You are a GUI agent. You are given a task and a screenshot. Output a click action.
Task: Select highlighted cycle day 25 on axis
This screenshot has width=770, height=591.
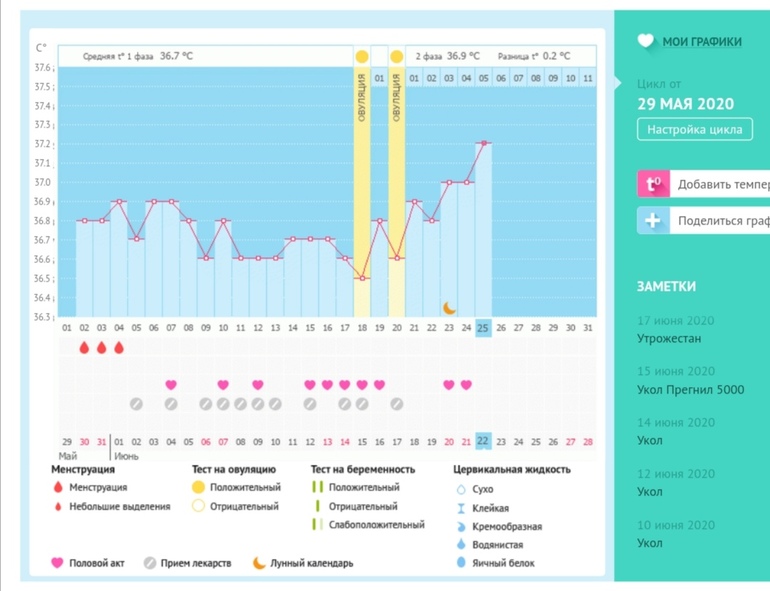[483, 327]
